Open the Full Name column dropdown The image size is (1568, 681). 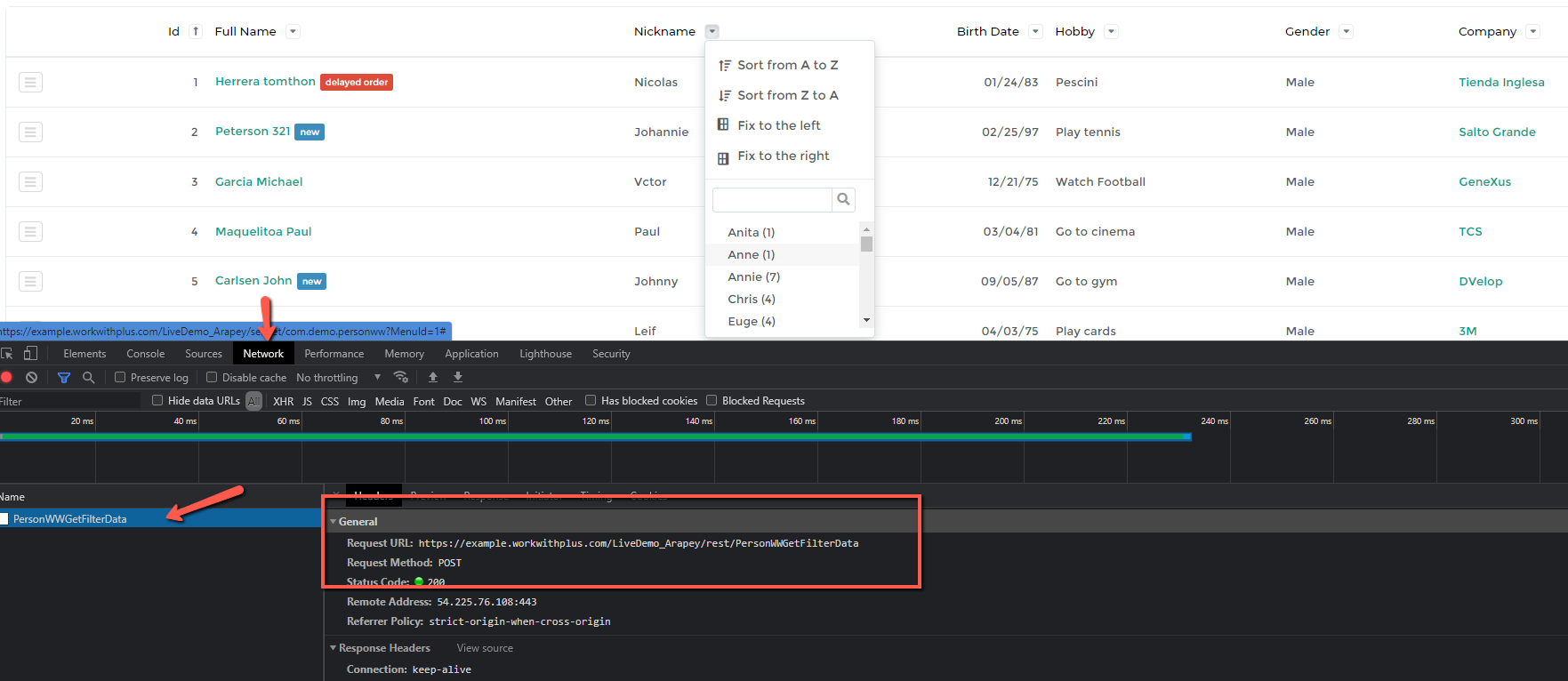tap(293, 31)
